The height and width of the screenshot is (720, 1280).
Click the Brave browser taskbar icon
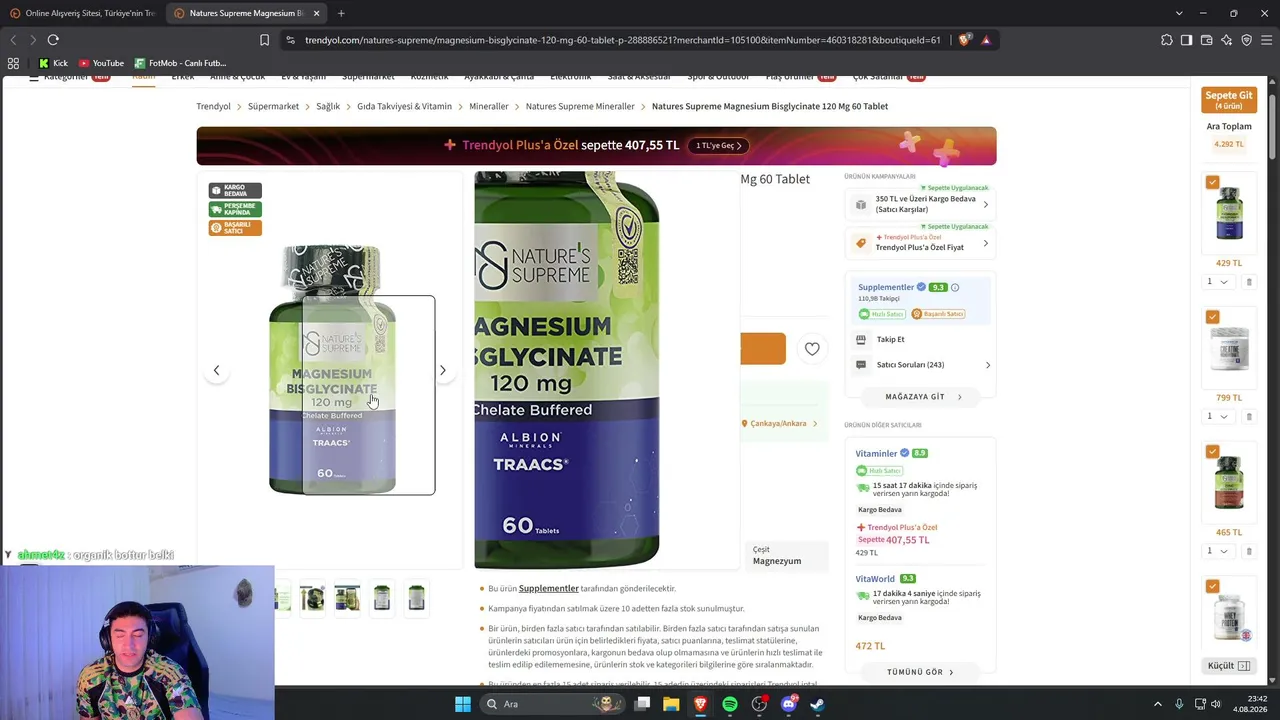(x=701, y=704)
